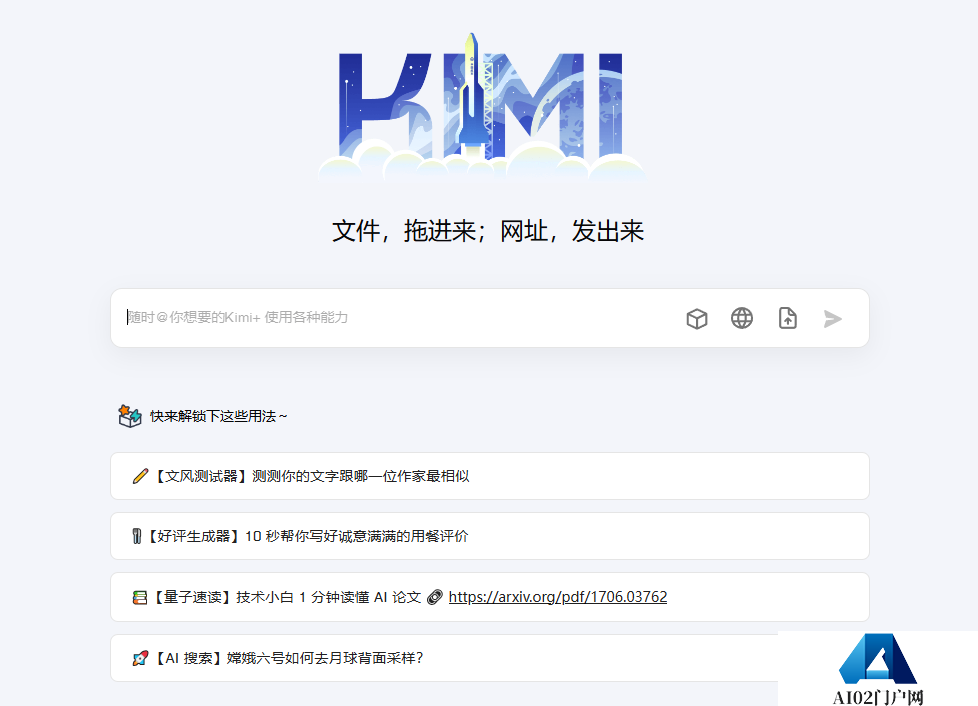The height and width of the screenshot is (706, 978).
Task: Open the Kimi+ cube icon in input box
Action: tap(697, 319)
